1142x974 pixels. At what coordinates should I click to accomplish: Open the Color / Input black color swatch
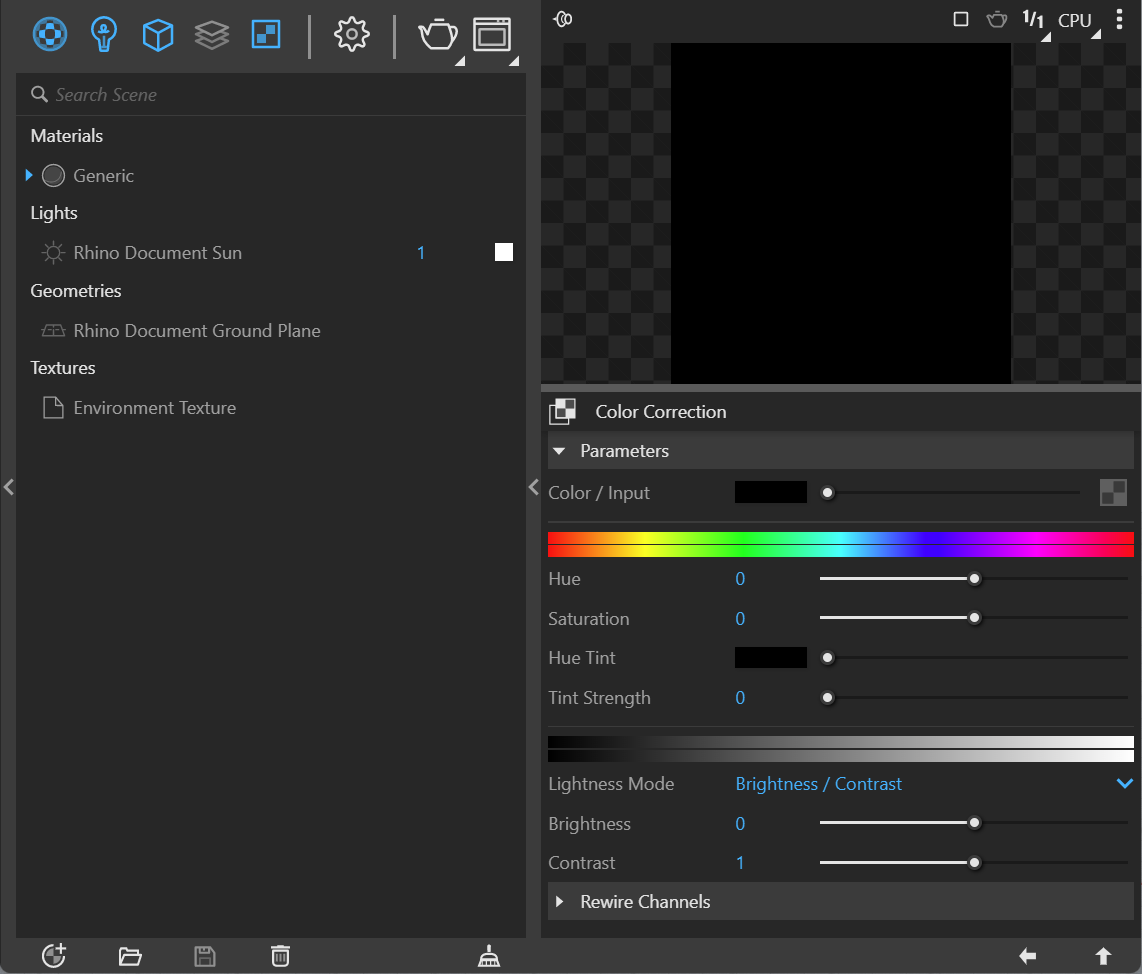point(771,492)
